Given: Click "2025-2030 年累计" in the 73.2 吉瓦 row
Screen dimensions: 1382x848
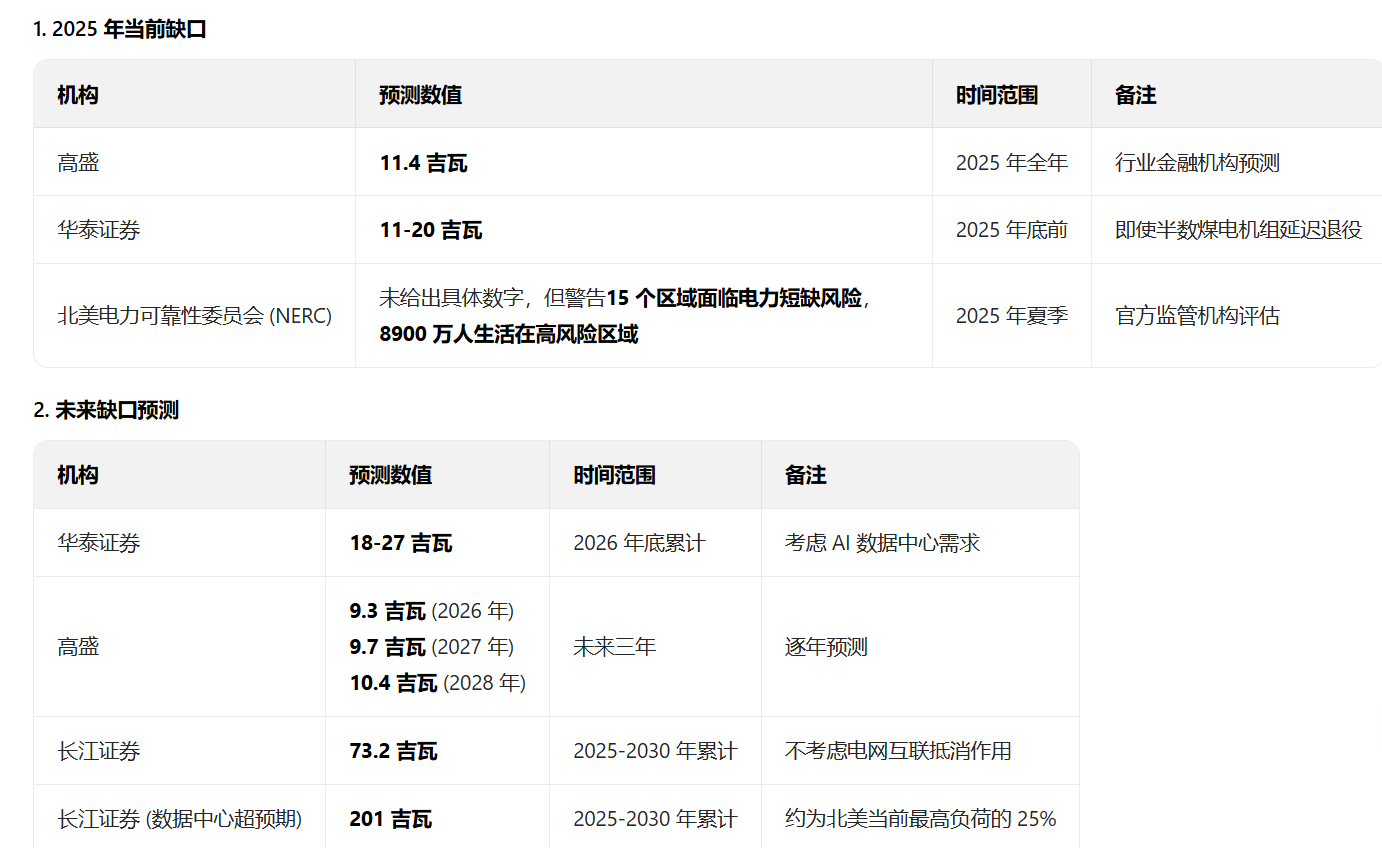Looking at the screenshot, I should point(655,751).
